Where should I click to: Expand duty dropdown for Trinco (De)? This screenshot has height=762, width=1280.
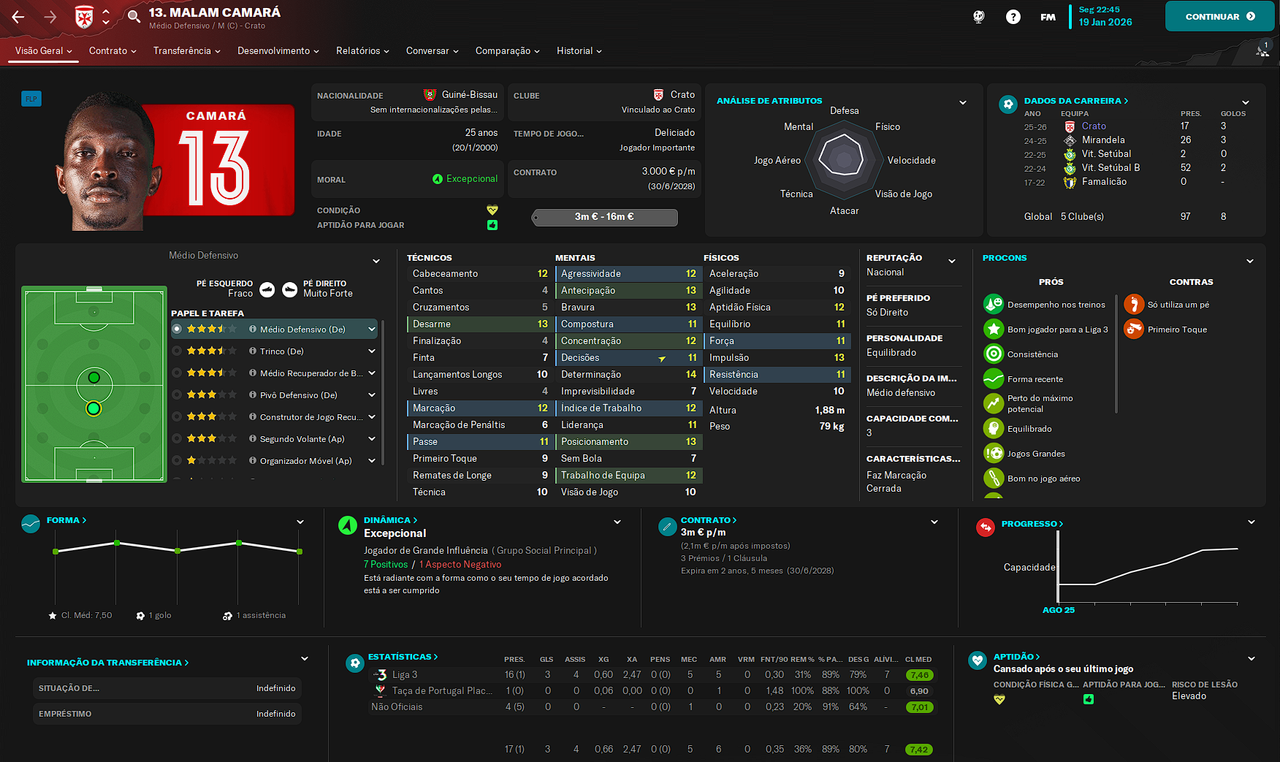pos(372,351)
